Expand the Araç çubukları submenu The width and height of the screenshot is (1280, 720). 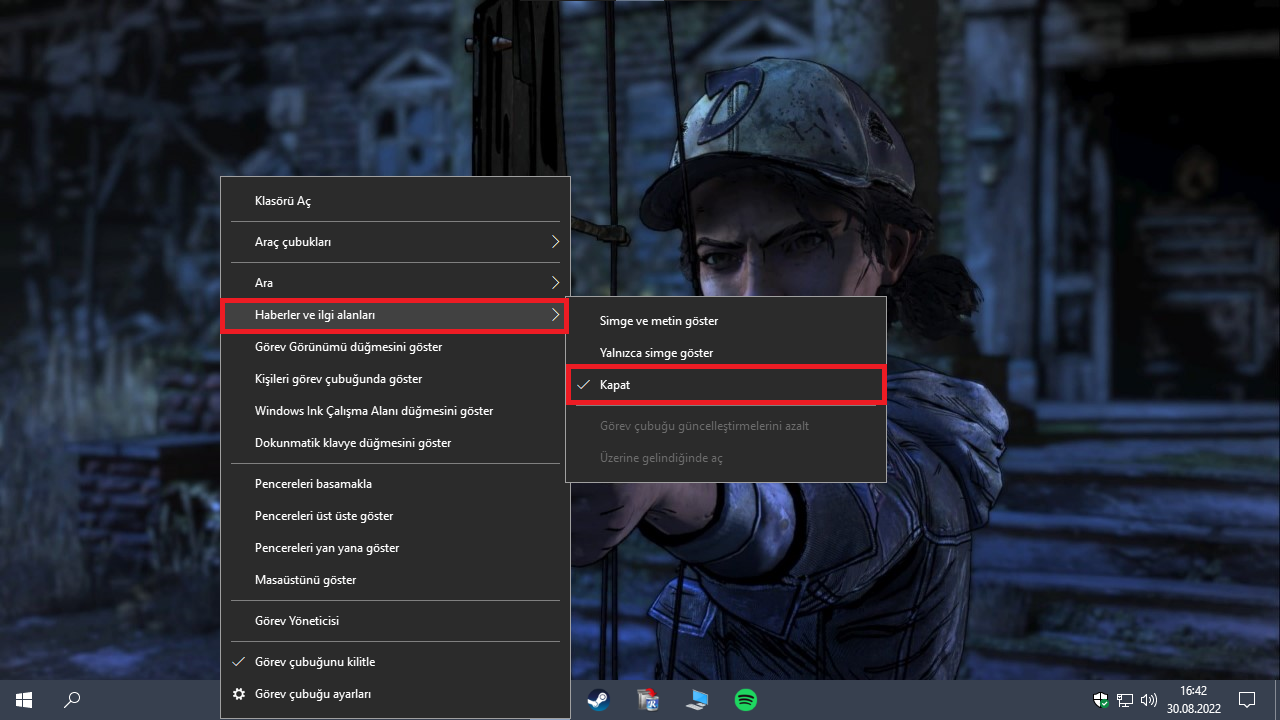point(395,242)
